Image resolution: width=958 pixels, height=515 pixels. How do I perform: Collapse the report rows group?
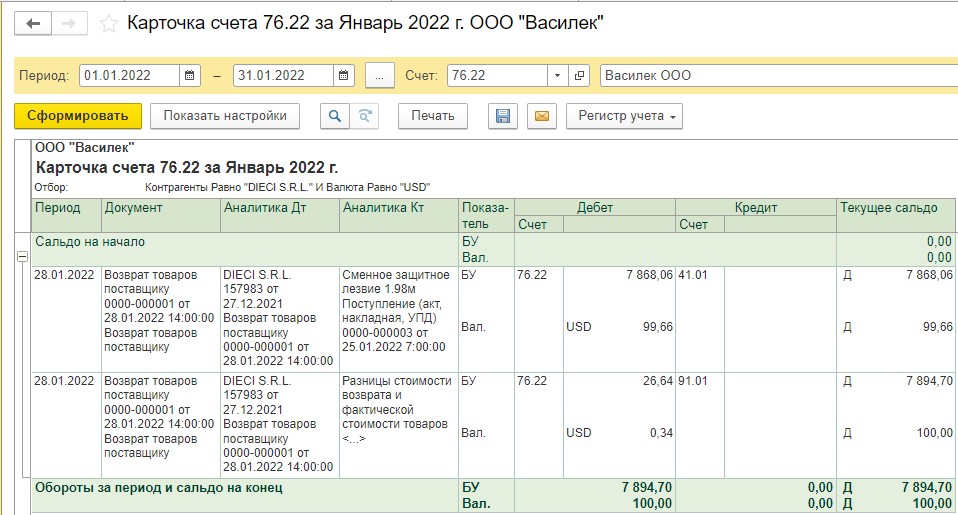coord(22,257)
